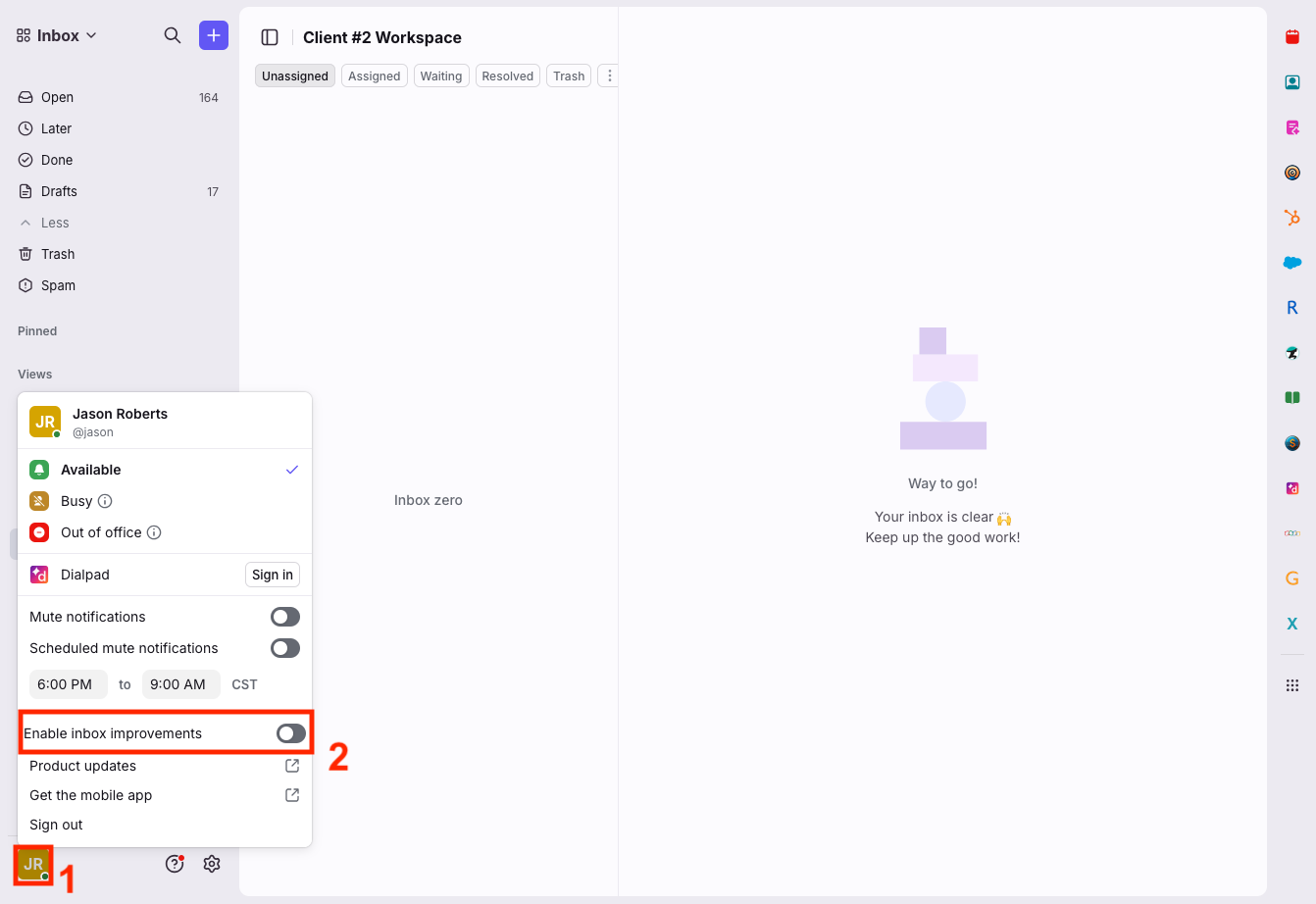The image size is (1316, 904).
Task: Click Sign out in the profile menu
Action: point(56,825)
